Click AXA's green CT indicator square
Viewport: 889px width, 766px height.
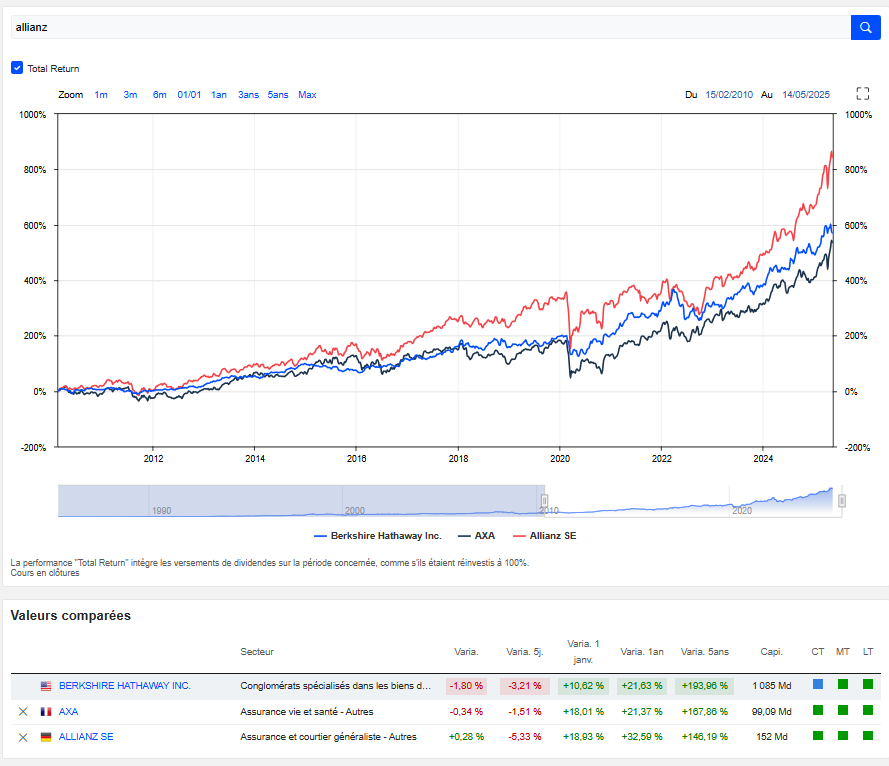tap(818, 710)
